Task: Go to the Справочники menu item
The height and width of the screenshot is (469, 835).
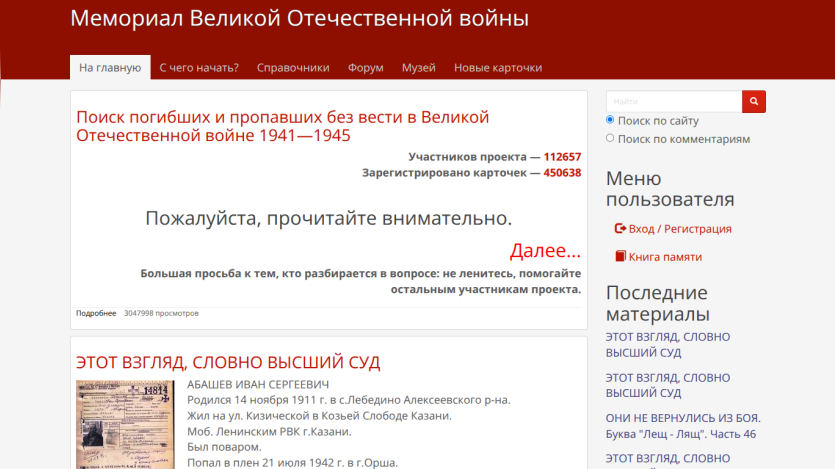Action: coord(293,68)
